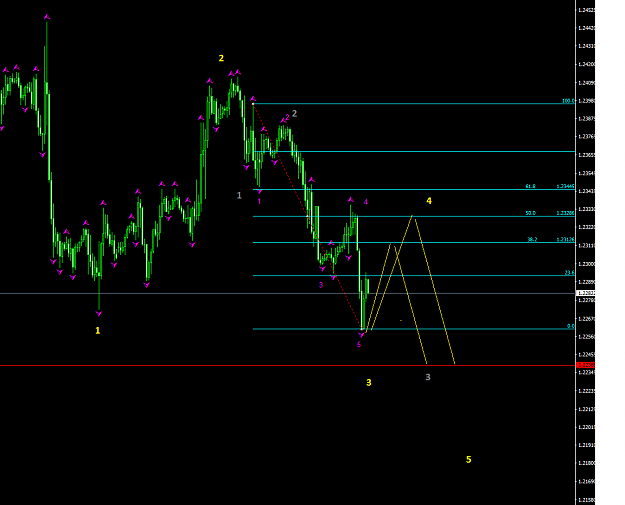Select the yellow projection peak touching the 50.0 level

413,216
